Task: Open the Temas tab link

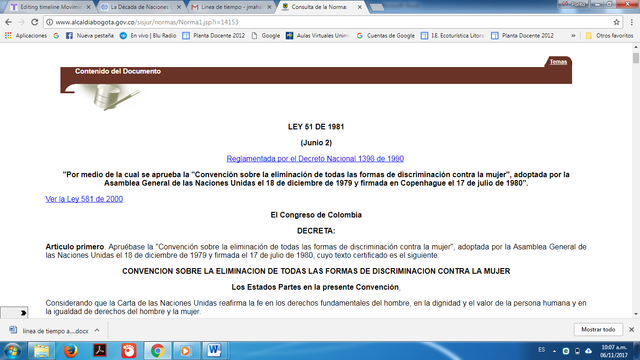Action: click(x=558, y=62)
